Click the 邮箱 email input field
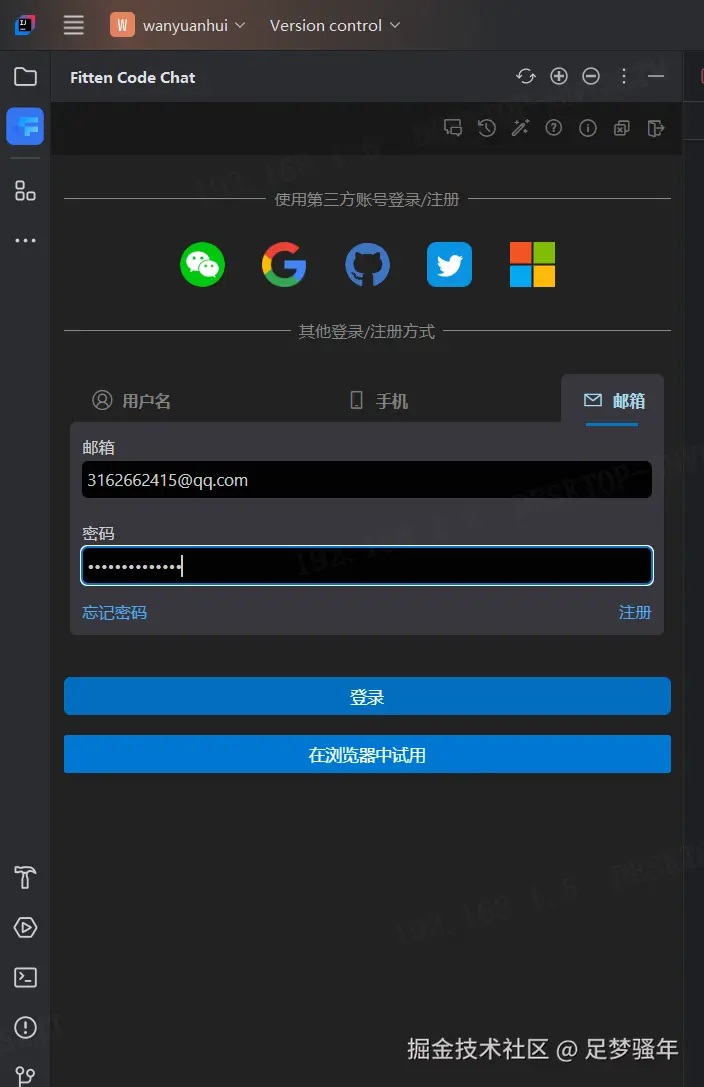This screenshot has width=704, height=1087. 367,480
